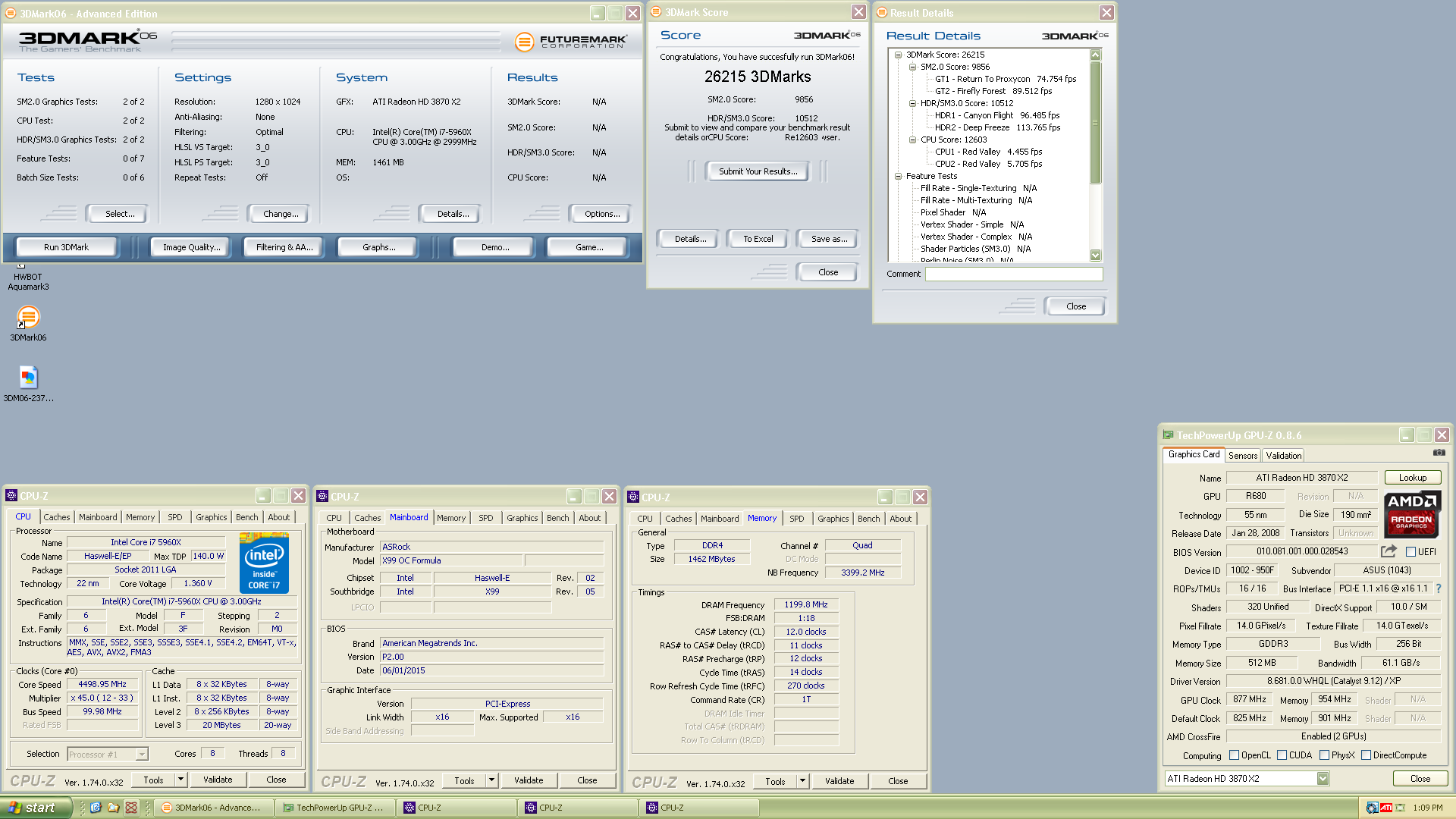Open Tools dropdown arrow in CPU-Z CPU window
The width and height of the screenshot is (1456, 819).
click(180, 780)
